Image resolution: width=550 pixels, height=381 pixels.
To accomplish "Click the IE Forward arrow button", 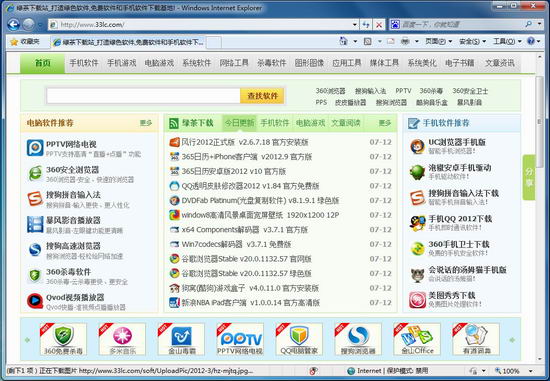I will (29, 25).
